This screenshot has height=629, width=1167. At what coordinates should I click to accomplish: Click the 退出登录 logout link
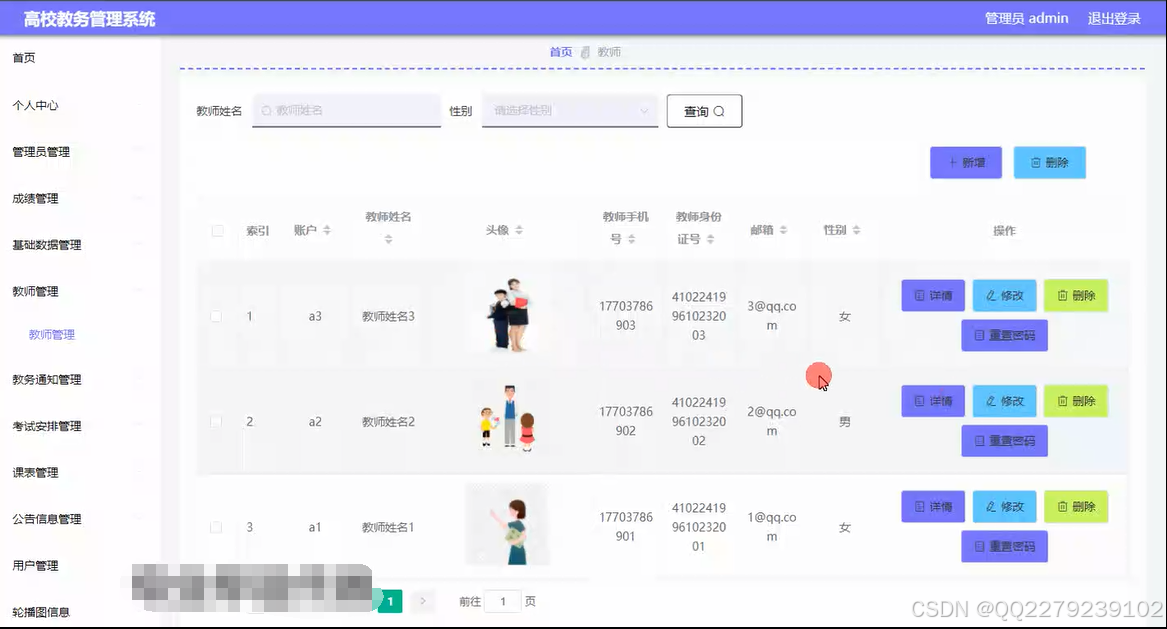1113,17
